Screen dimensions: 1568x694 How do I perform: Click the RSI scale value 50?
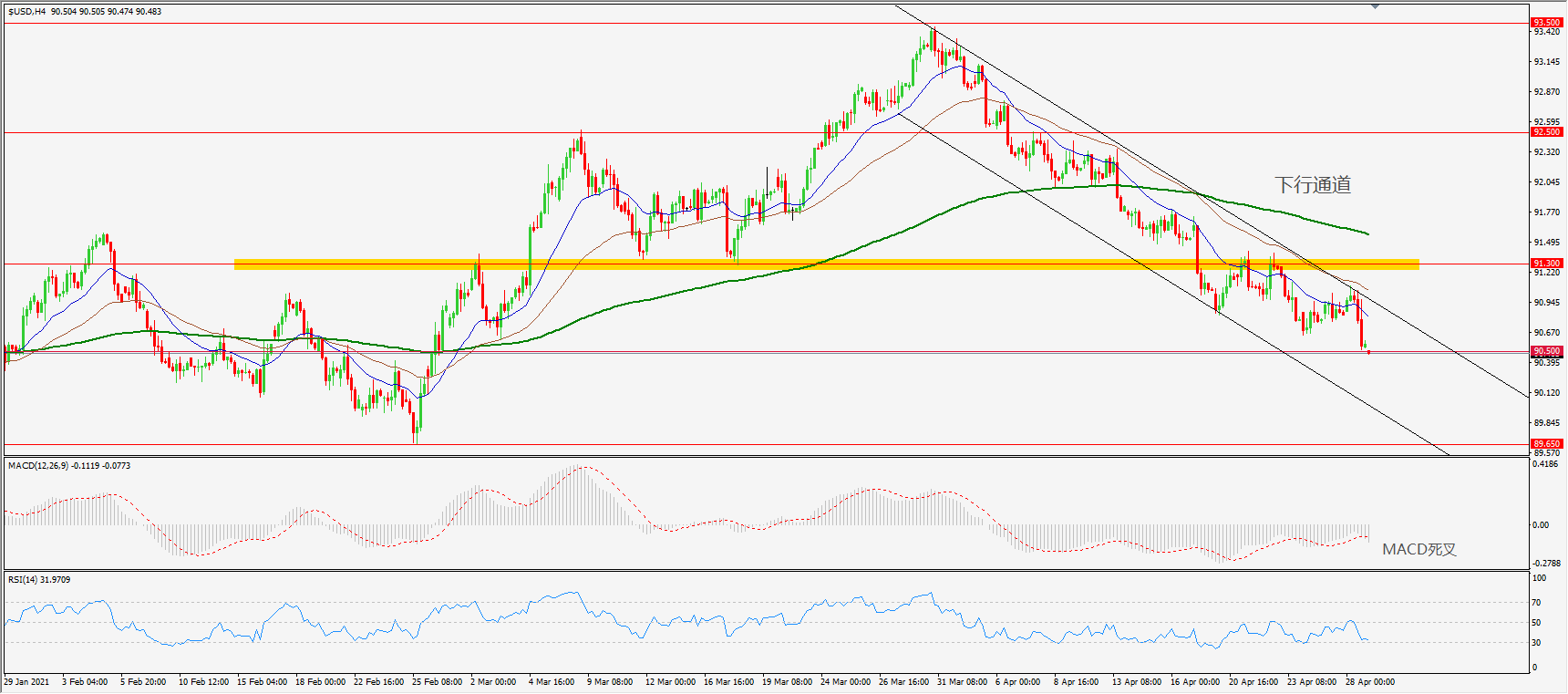click(x=1537, y=623)
